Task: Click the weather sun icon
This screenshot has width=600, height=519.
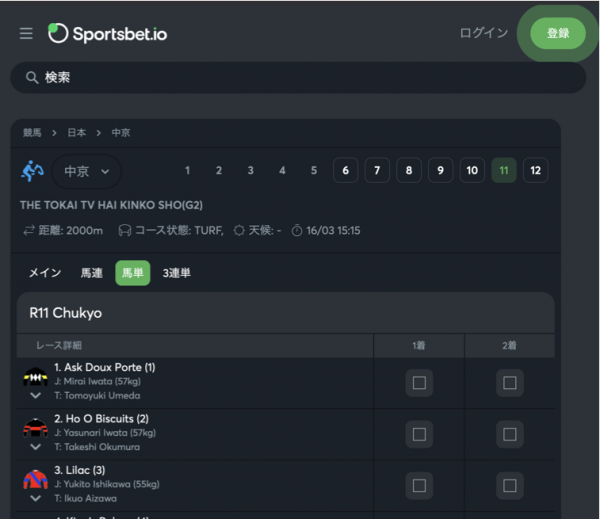Action: coord(239,231)
